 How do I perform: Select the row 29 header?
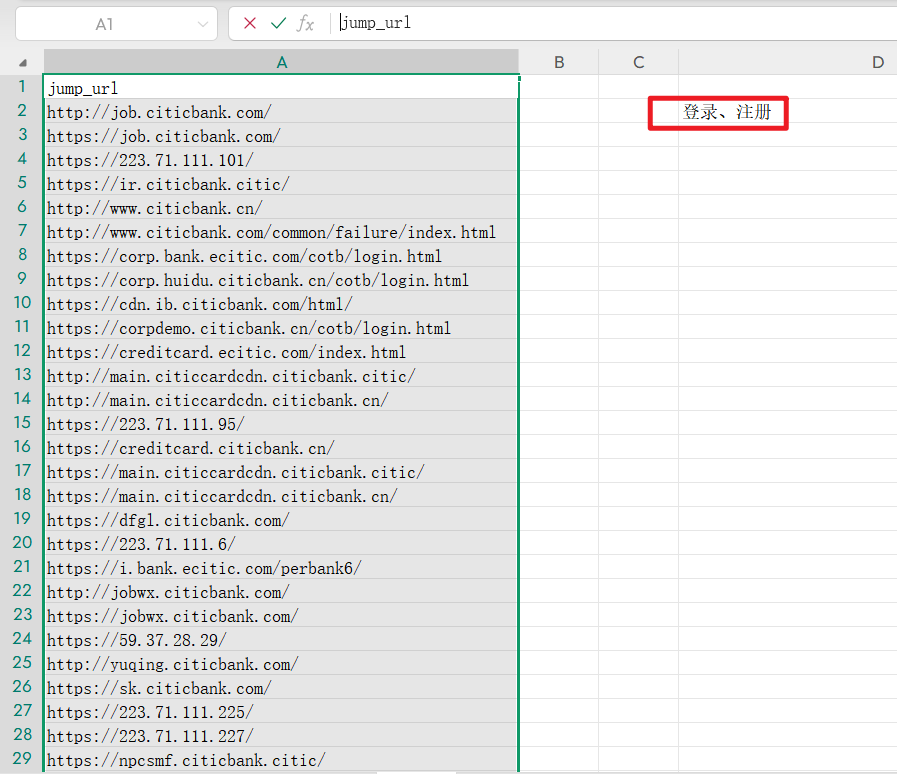tap(22, 760)
